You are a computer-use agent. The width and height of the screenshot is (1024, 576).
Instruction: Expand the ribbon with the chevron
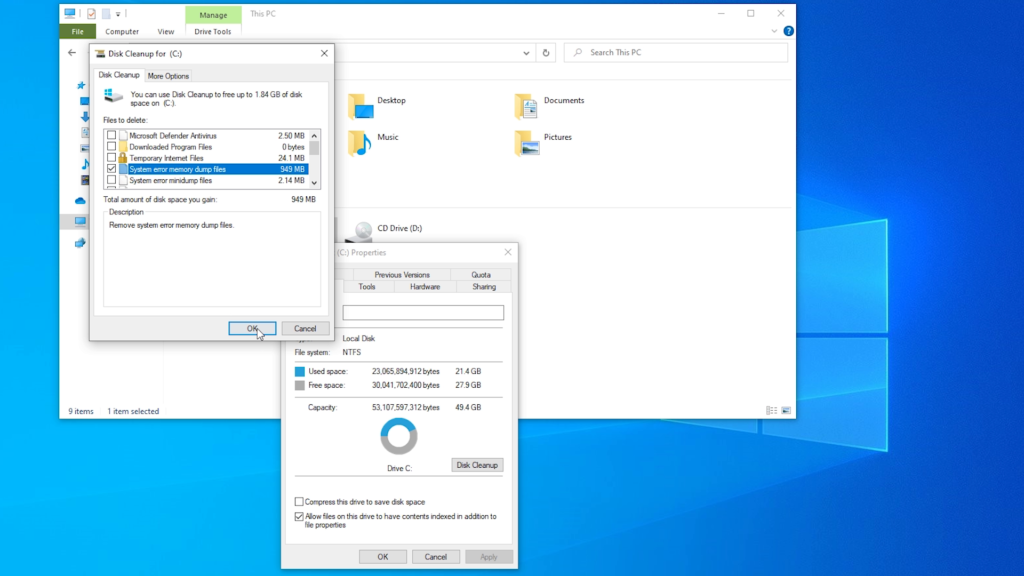(774, 31)
